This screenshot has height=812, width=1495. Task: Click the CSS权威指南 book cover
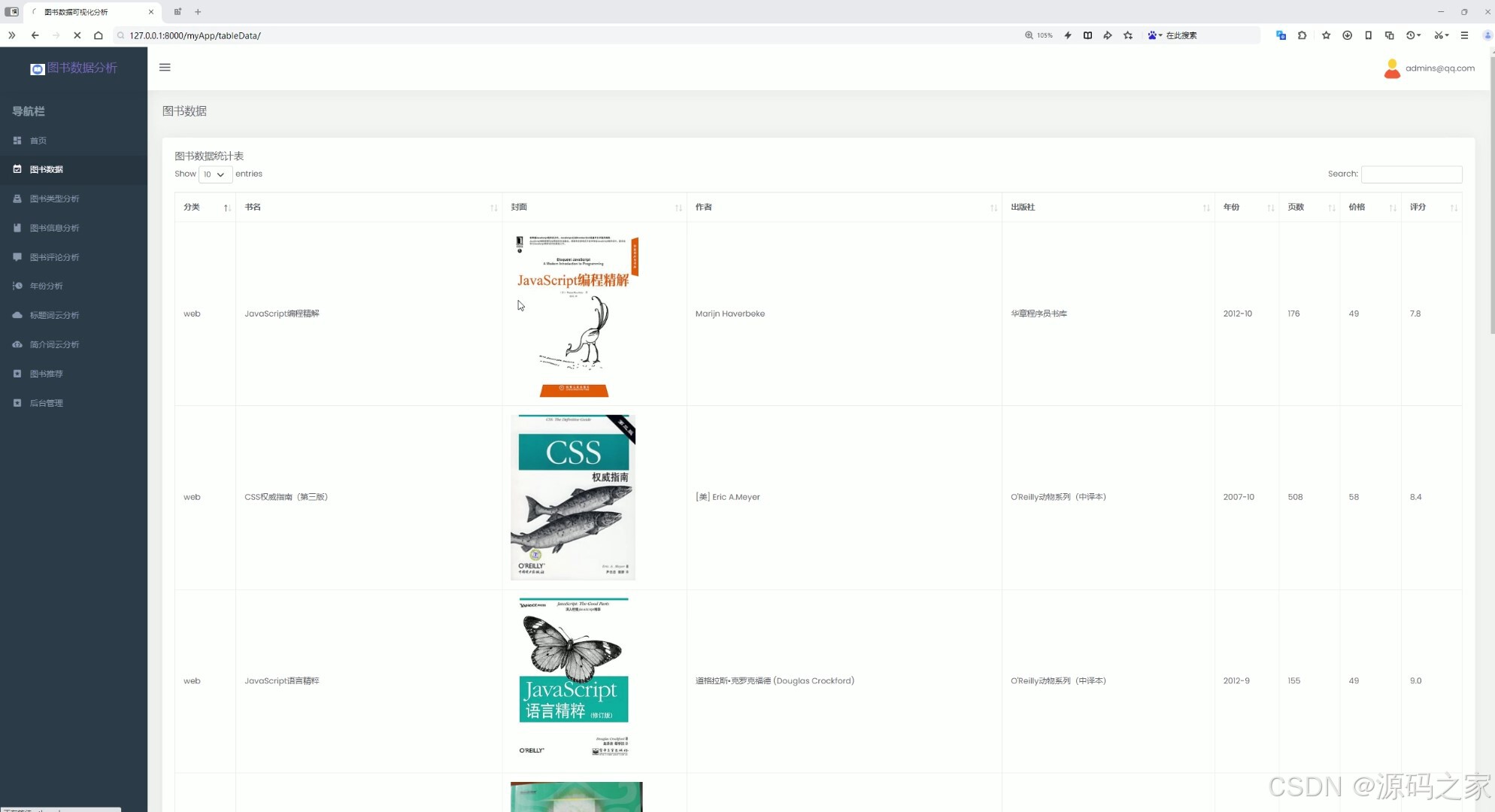[573, 497]
